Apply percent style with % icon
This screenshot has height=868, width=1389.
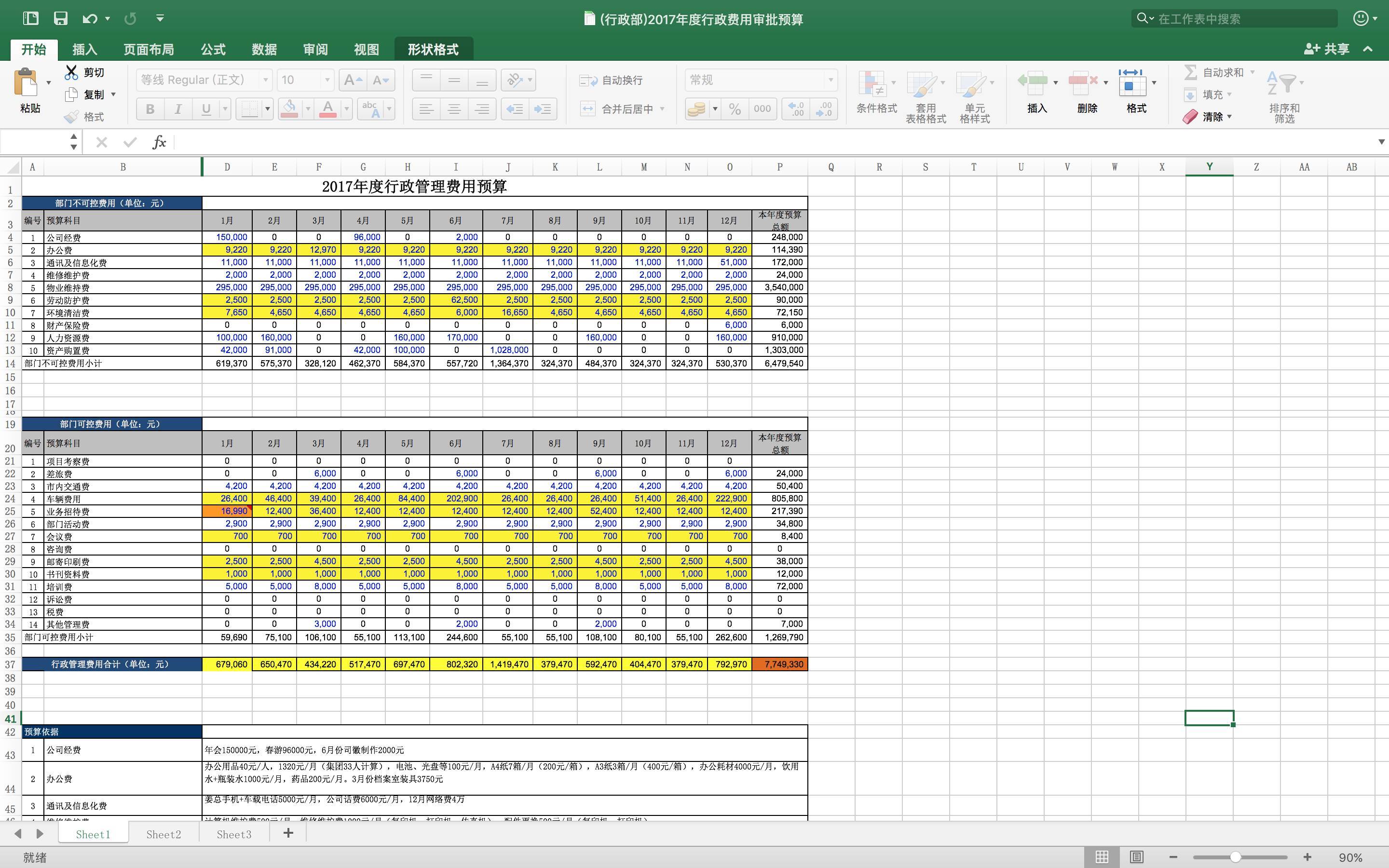coord(735,108)
